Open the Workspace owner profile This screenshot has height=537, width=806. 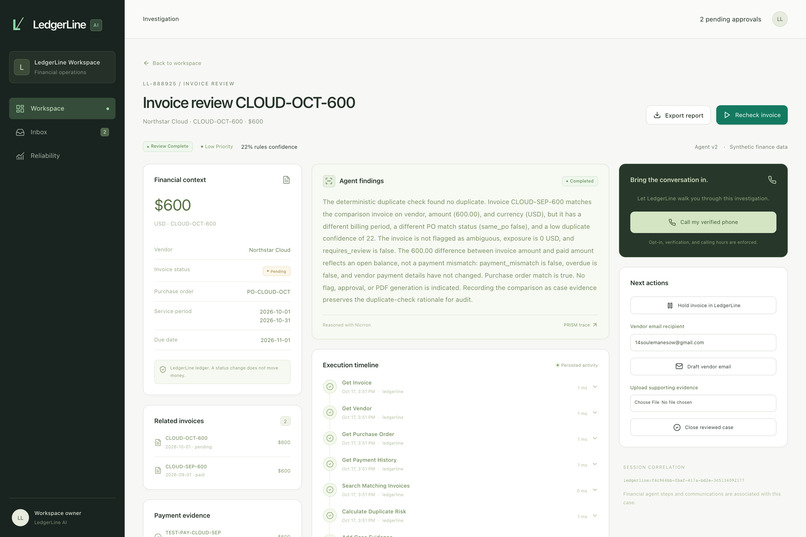click(x=62, y=517)
